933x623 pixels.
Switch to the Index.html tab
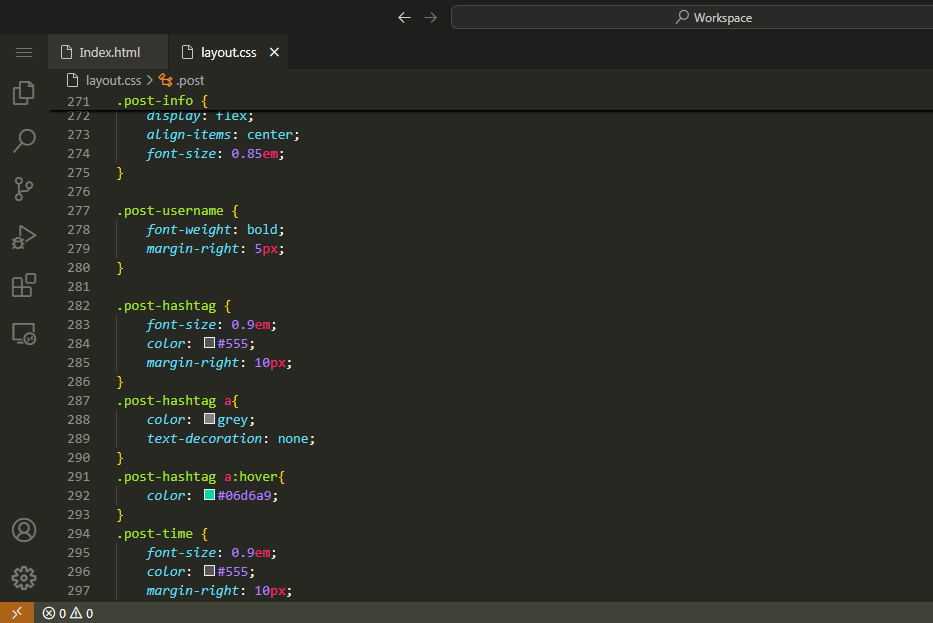tap(109, 52)
